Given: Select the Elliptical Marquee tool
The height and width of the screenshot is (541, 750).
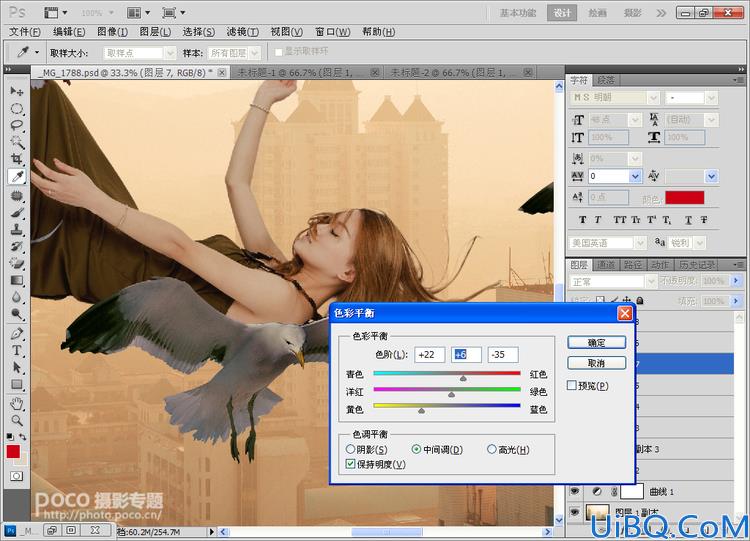Looking at the screenshot, I should pos(17,109).
